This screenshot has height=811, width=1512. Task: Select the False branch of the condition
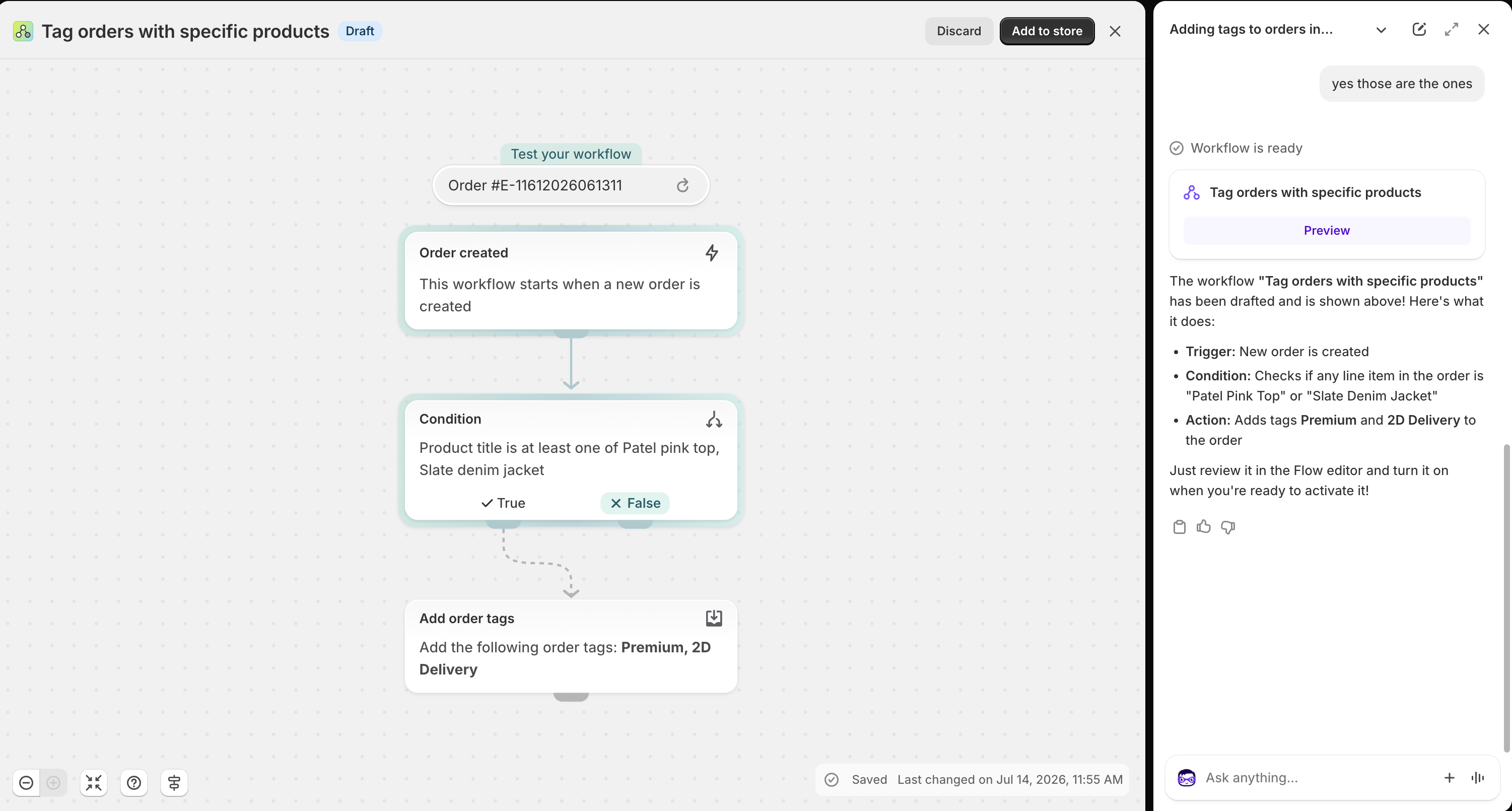(x=635, y=503)
